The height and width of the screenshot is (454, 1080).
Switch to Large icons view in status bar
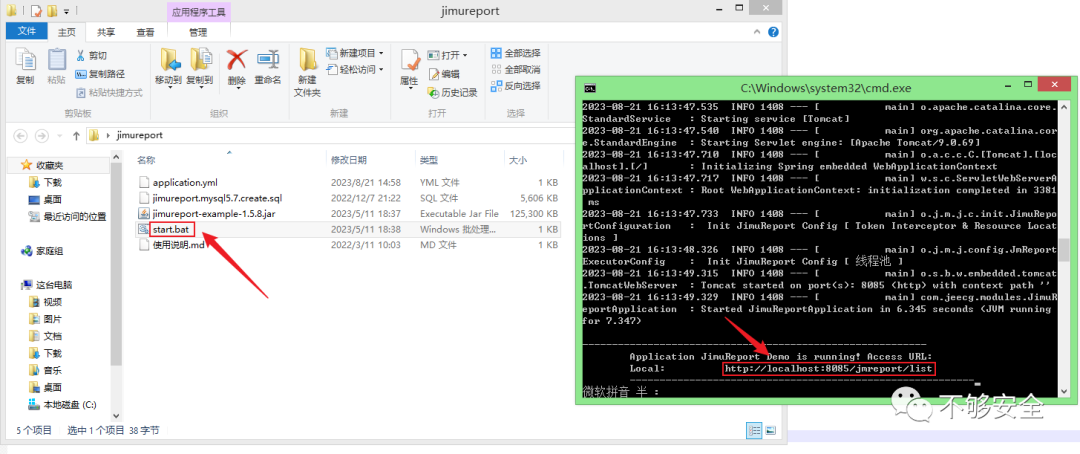coord(771,431)
